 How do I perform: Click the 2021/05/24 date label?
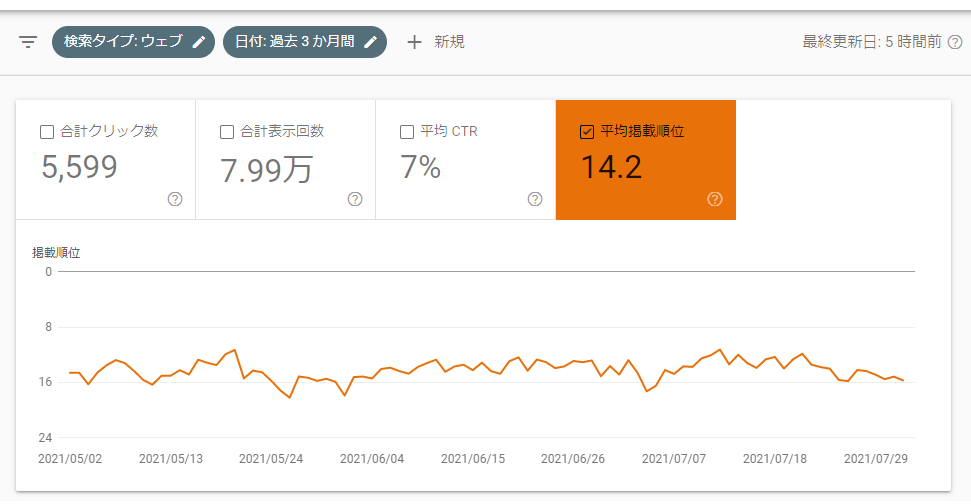271,459
